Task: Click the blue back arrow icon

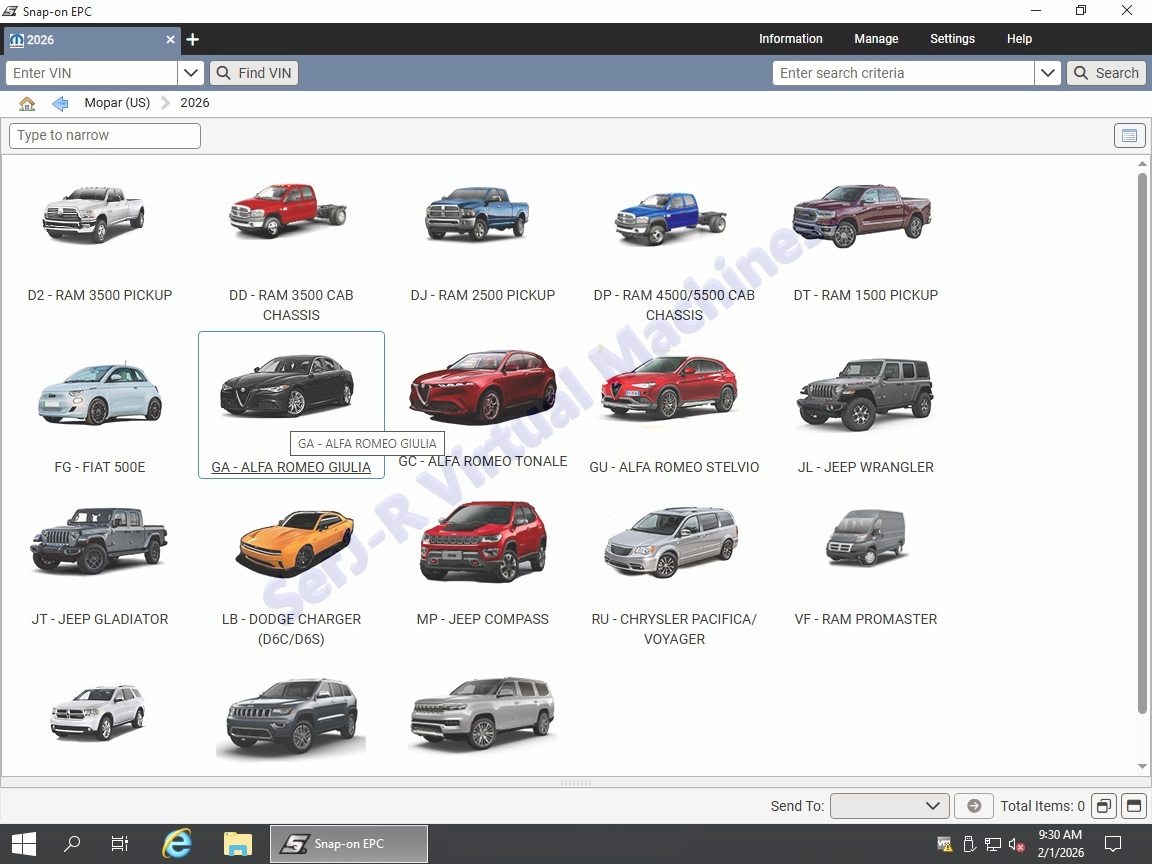Action: [x=60, y=104]
